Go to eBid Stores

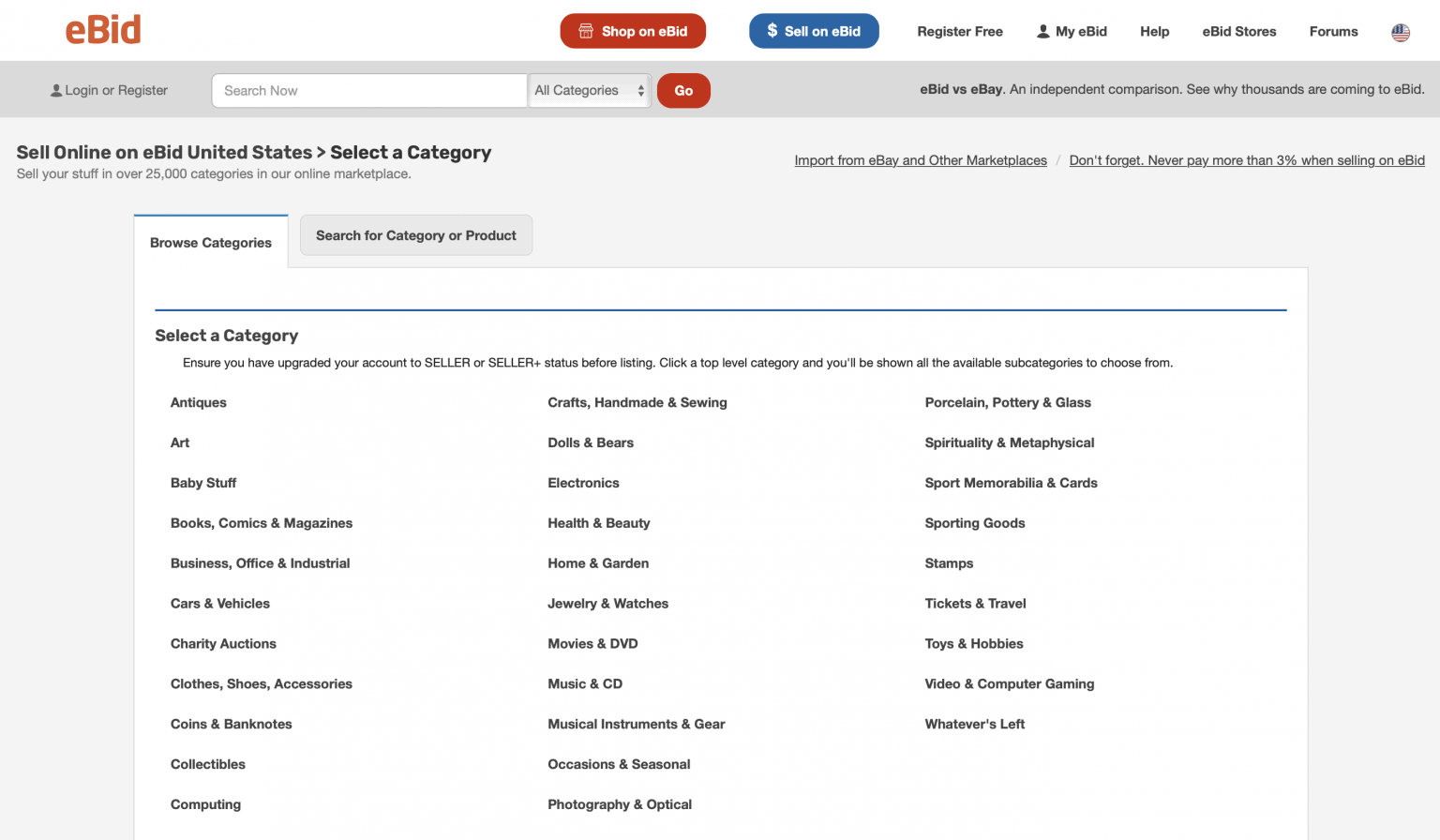[1239, 32]
